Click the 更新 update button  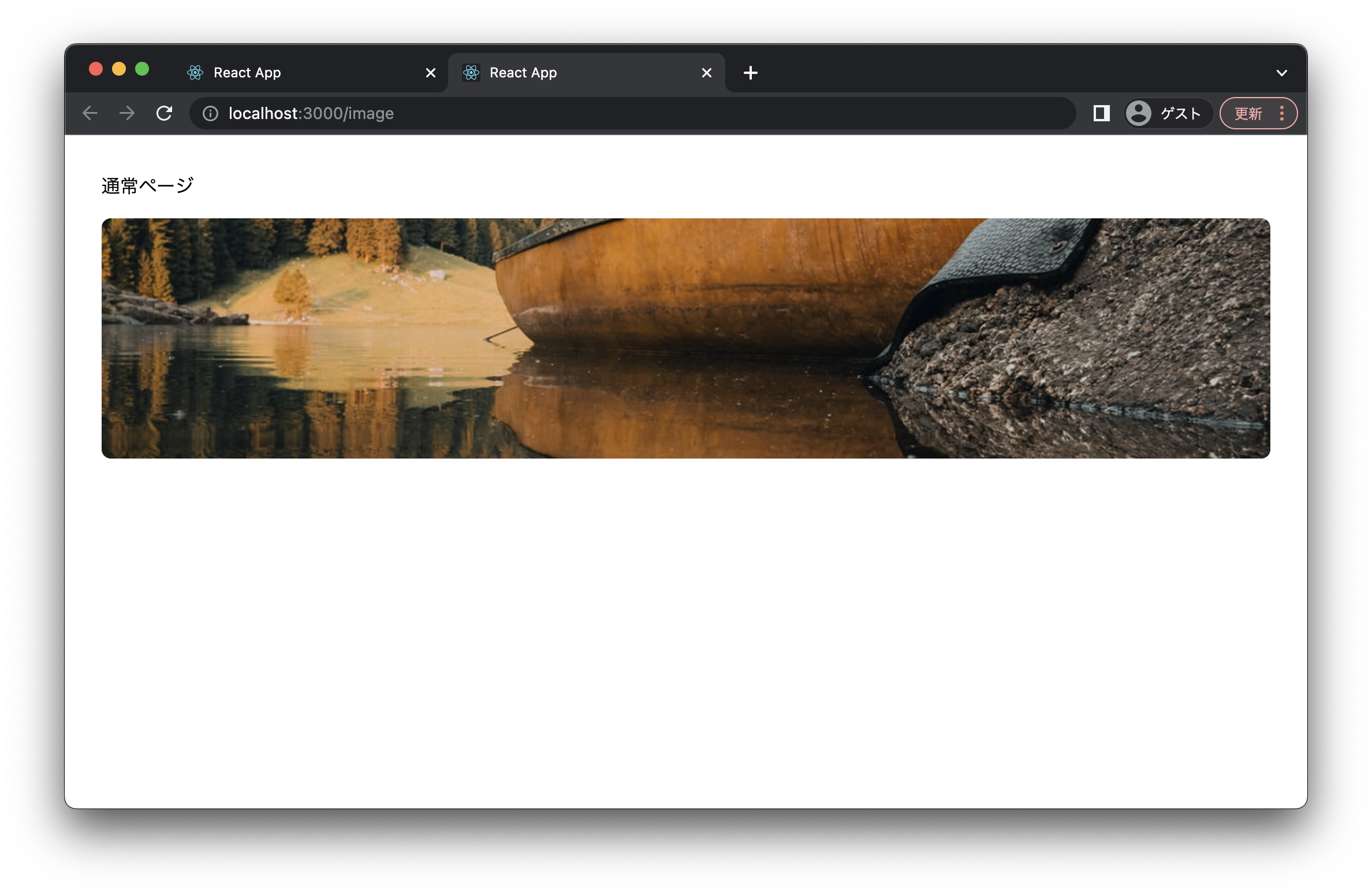point(1248,113)
